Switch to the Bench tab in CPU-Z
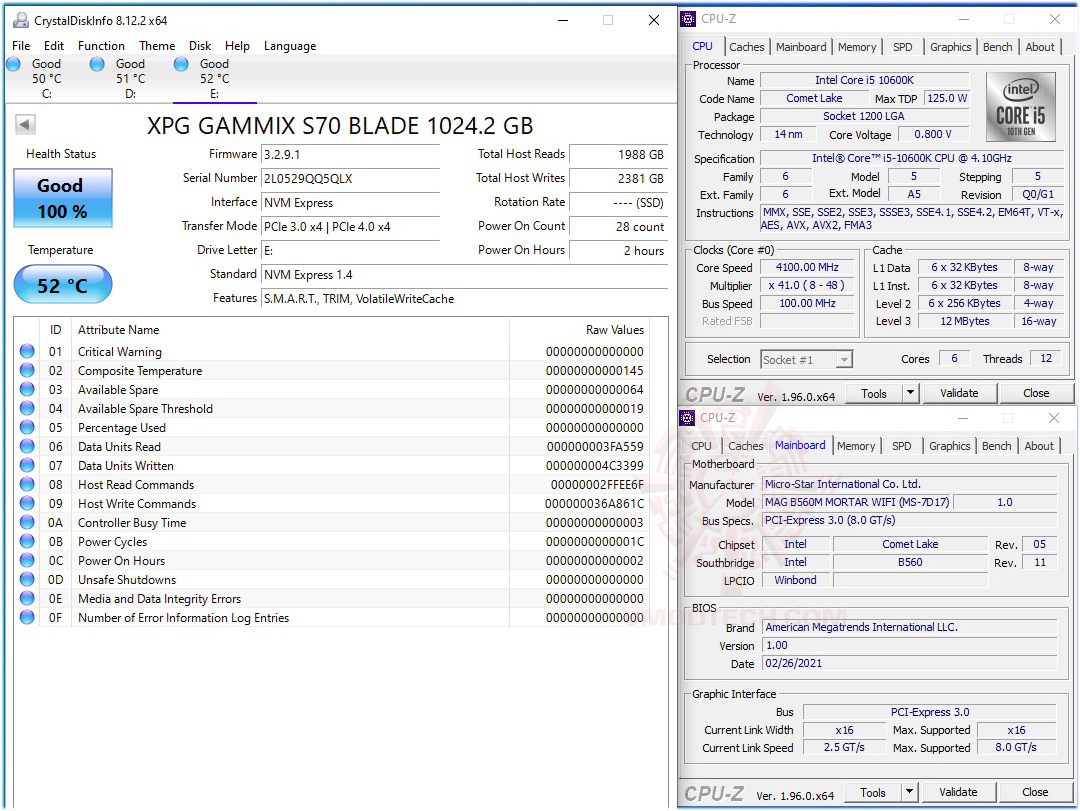Screen dimensions: 1080x811 point(997,46)
